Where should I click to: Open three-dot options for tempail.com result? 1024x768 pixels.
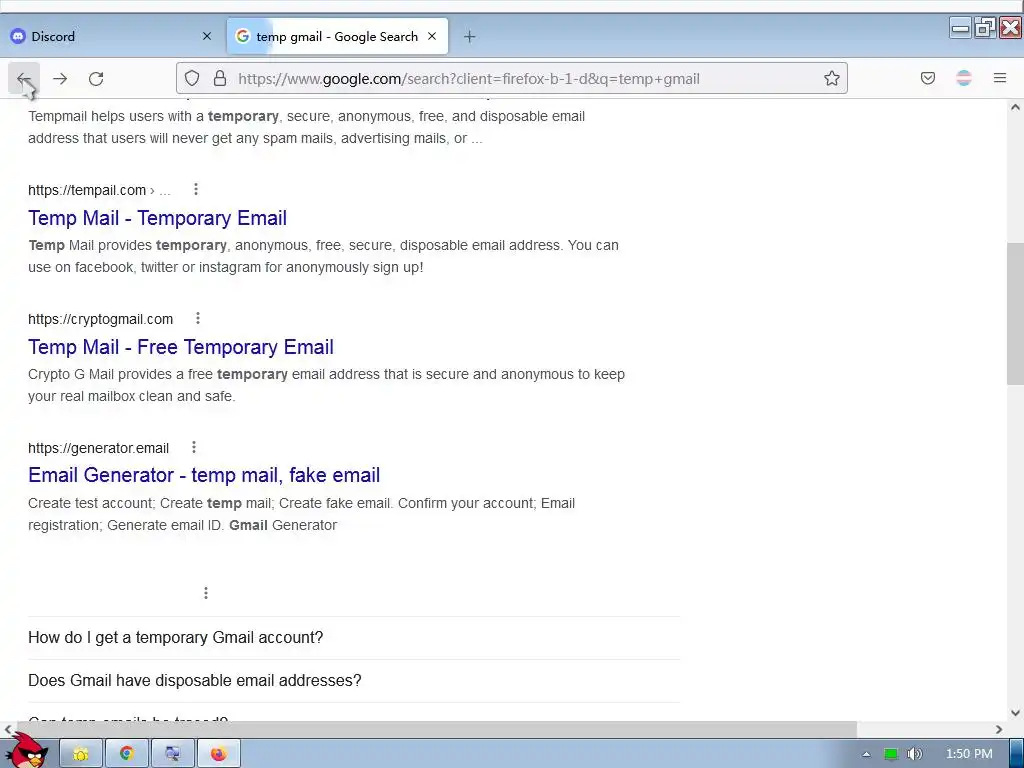[196, 189]
